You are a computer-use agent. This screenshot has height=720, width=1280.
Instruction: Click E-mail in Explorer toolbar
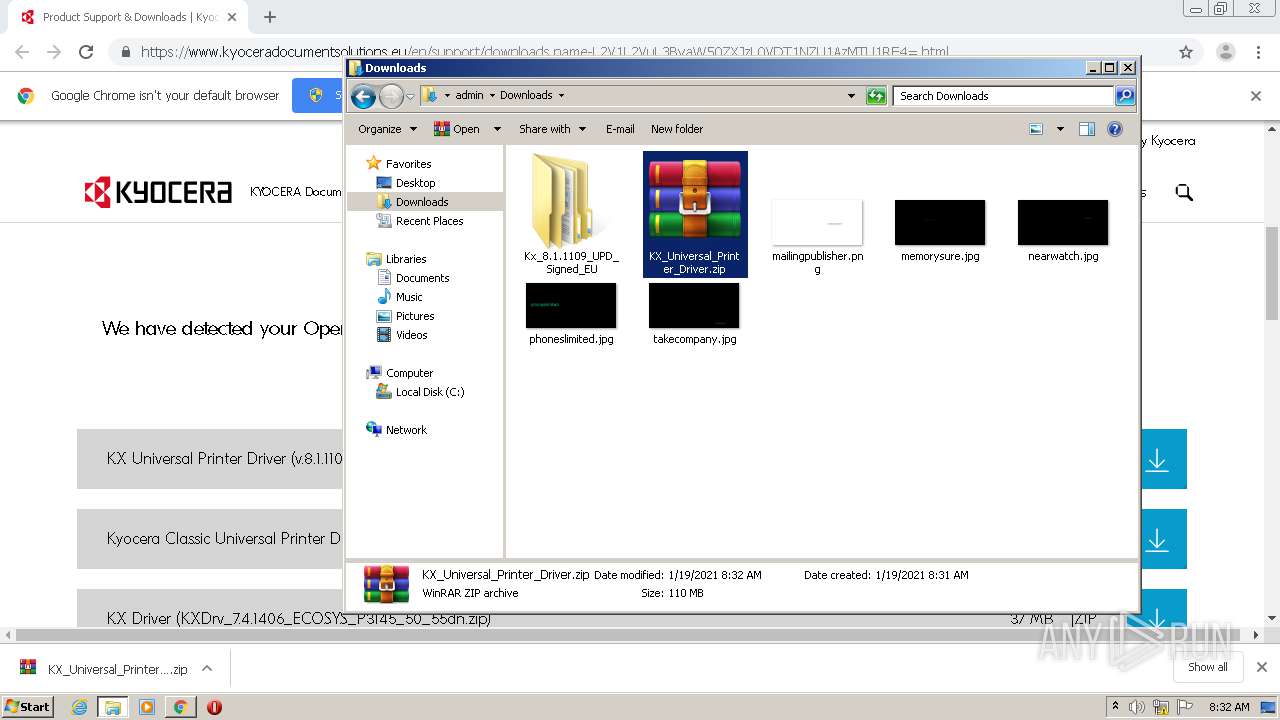[620, 129]
